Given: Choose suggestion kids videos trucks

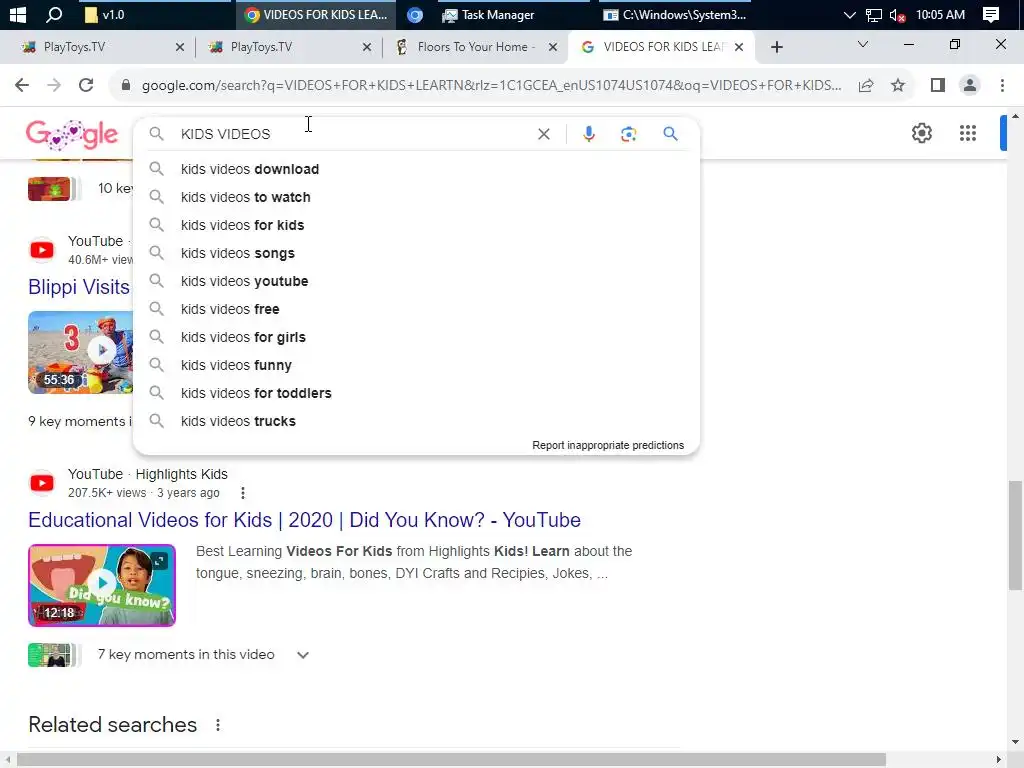Looking at the screenshot, I should coord(416,422).
